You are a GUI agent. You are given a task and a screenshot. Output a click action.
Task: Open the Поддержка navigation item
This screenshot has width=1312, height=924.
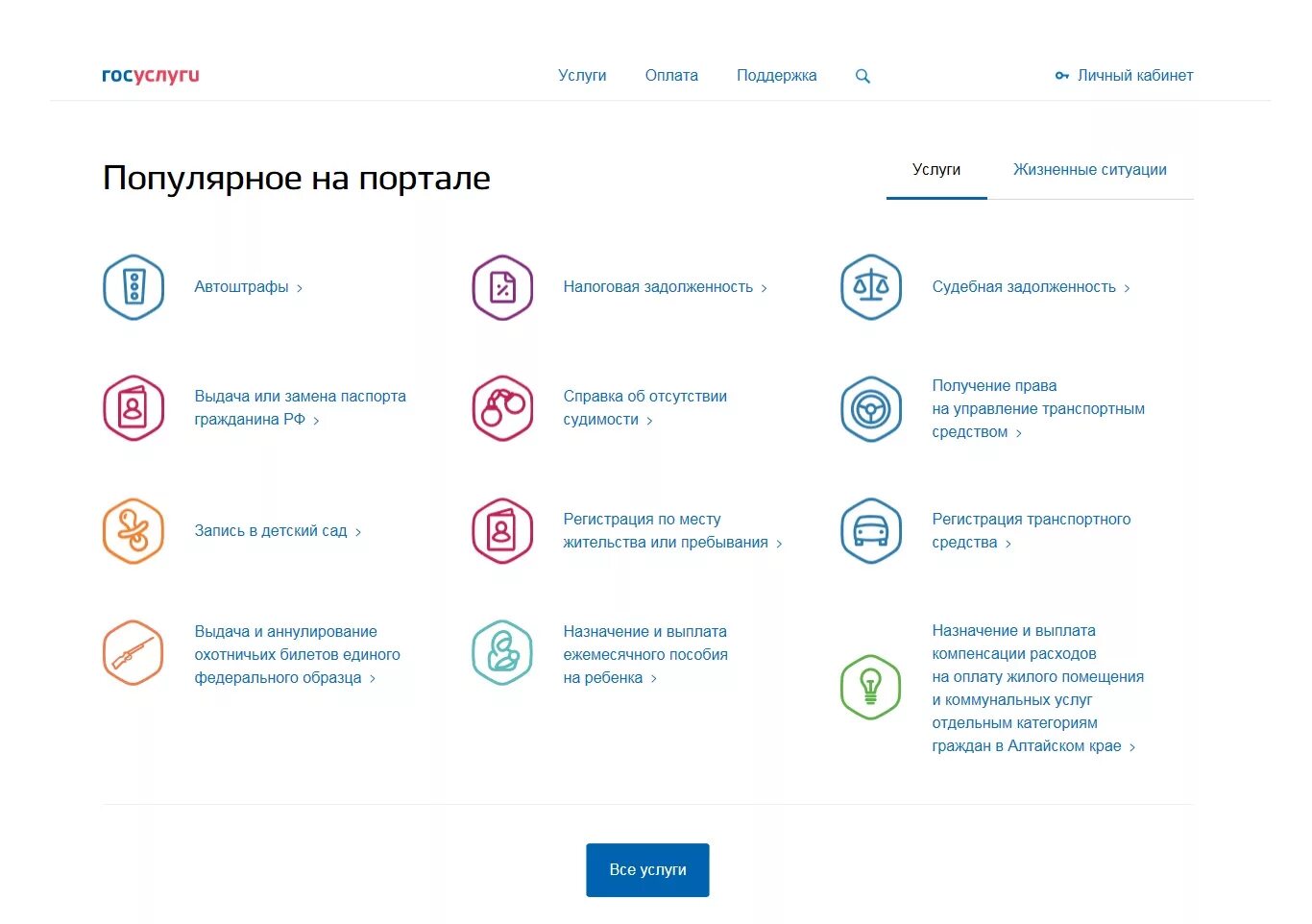(x=777, y=76)
